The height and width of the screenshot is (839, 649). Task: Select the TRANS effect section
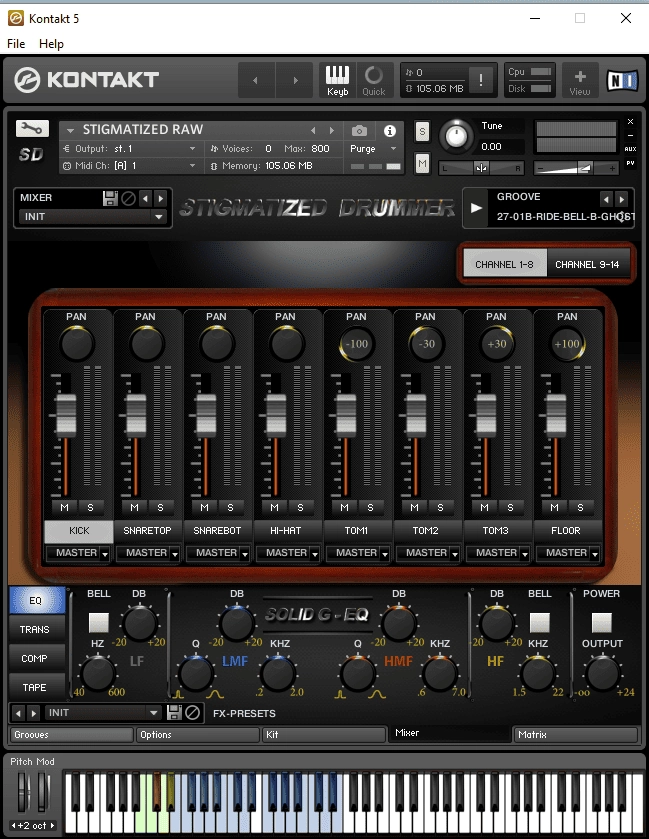pyautogui.click(x=35, y=629)
